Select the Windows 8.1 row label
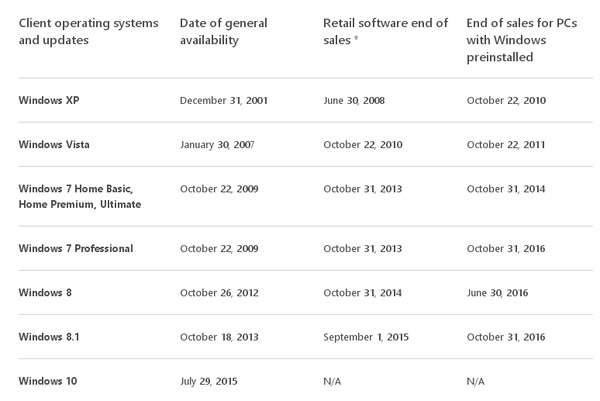 [x=49, y=337]
